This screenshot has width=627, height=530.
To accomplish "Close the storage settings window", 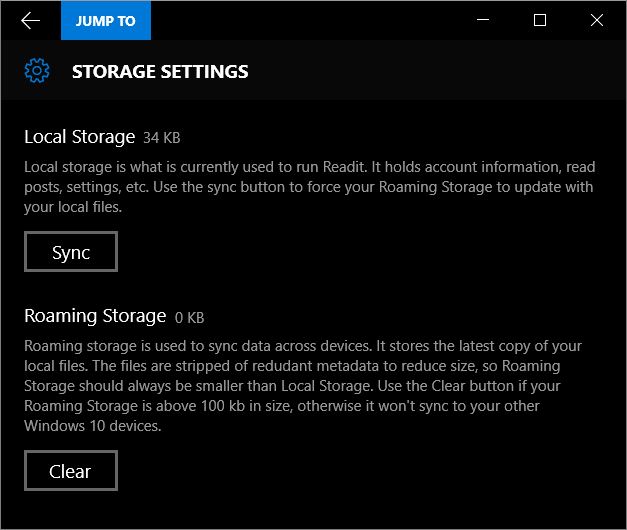I will [597, 20].
